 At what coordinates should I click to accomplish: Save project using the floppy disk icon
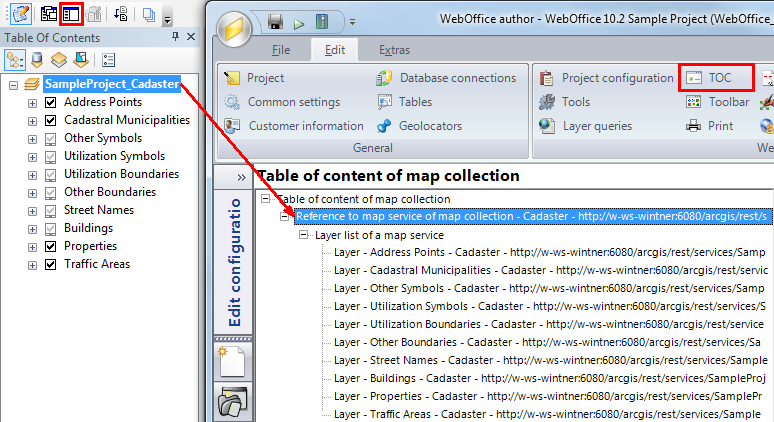click(x=275, y=22)
